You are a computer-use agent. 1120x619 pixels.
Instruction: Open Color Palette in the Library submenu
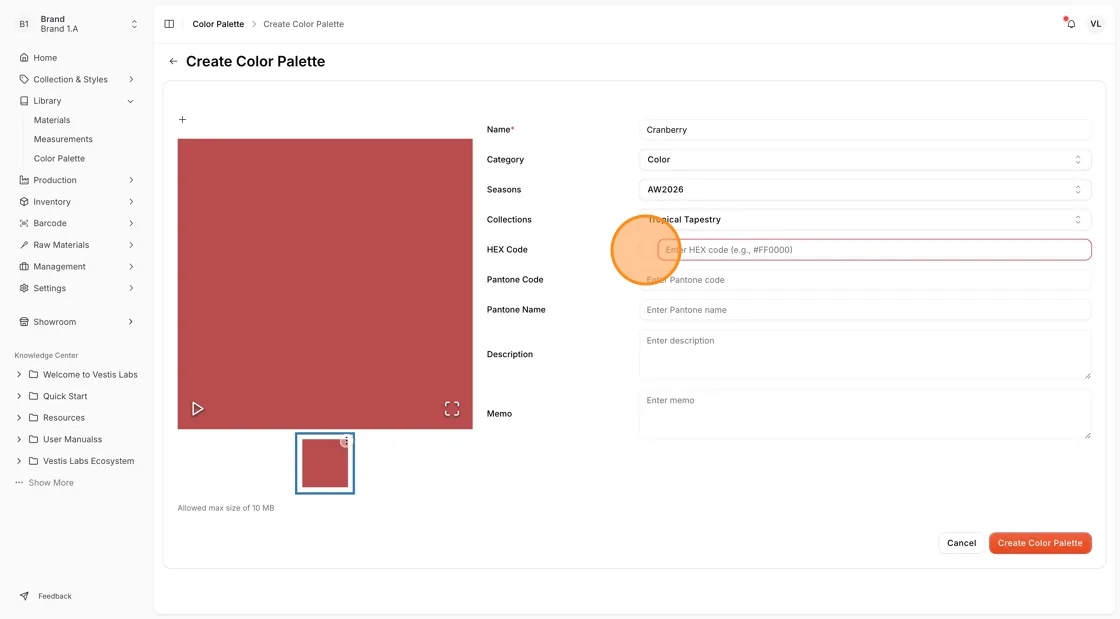(59, 158)
